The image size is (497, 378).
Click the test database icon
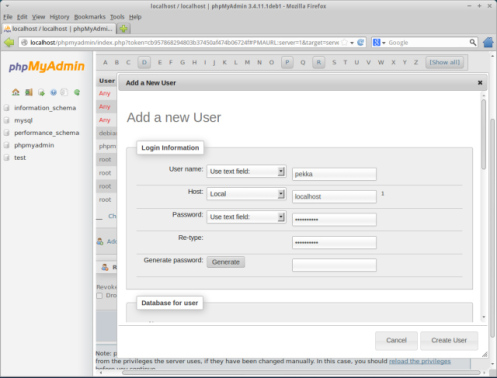[x=6, y=158]
